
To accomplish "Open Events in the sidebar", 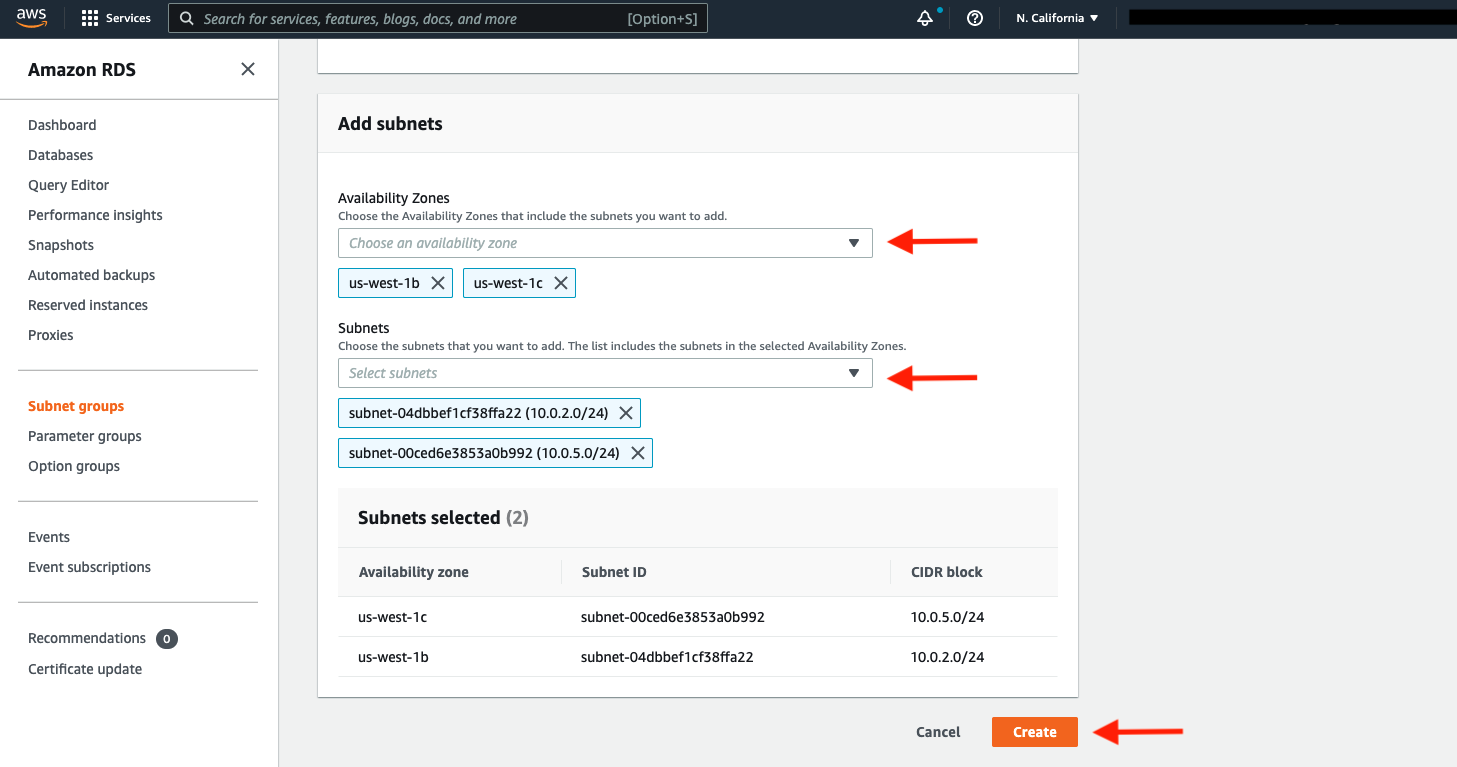I will (49, 537).
